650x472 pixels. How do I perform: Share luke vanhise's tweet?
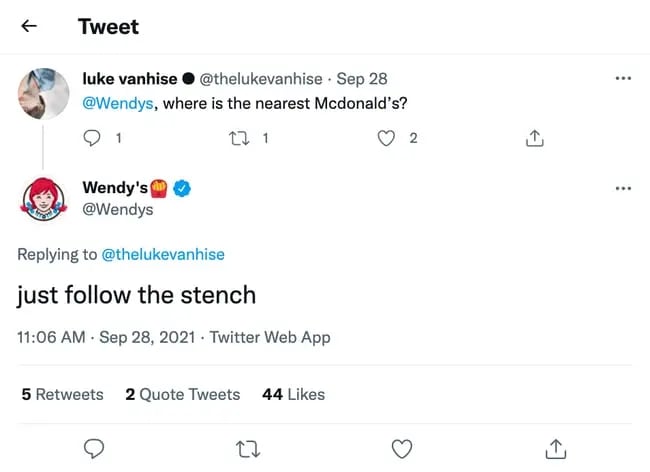pyautogui.click(x=534, y=139)
